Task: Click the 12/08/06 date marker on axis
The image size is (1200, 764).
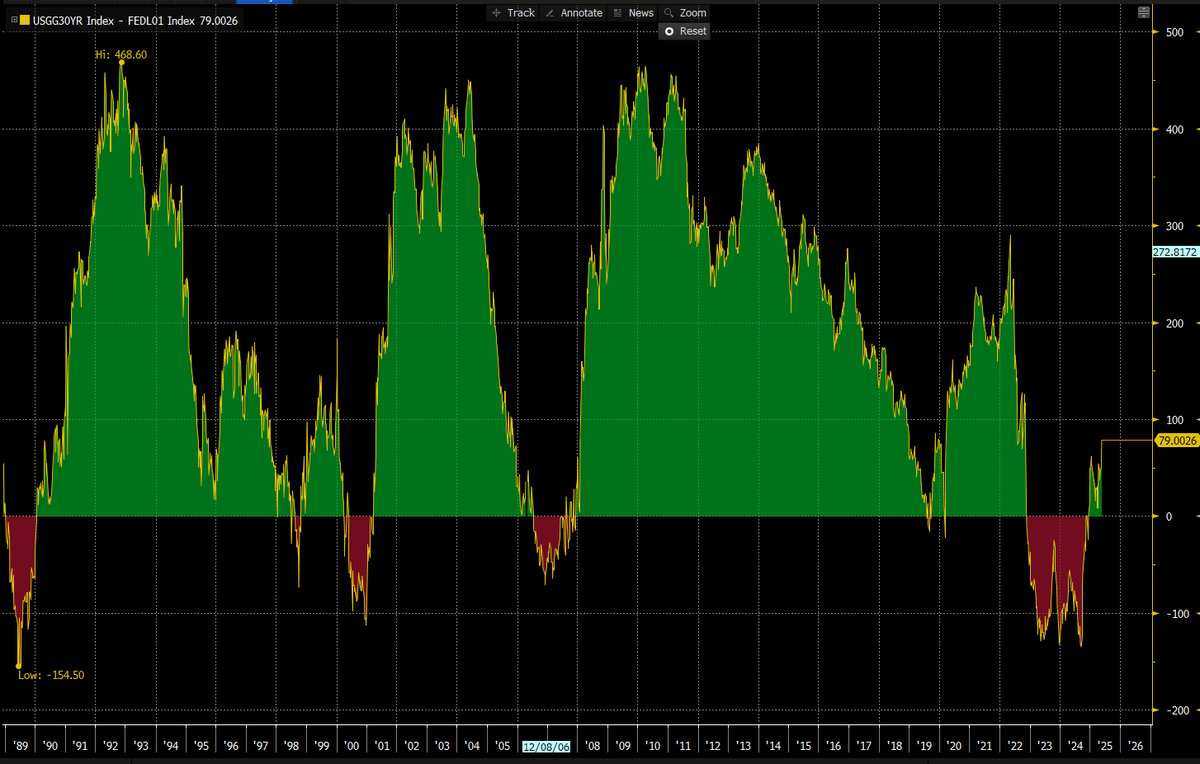Action: pyautogui.click(x=545, y=746)
